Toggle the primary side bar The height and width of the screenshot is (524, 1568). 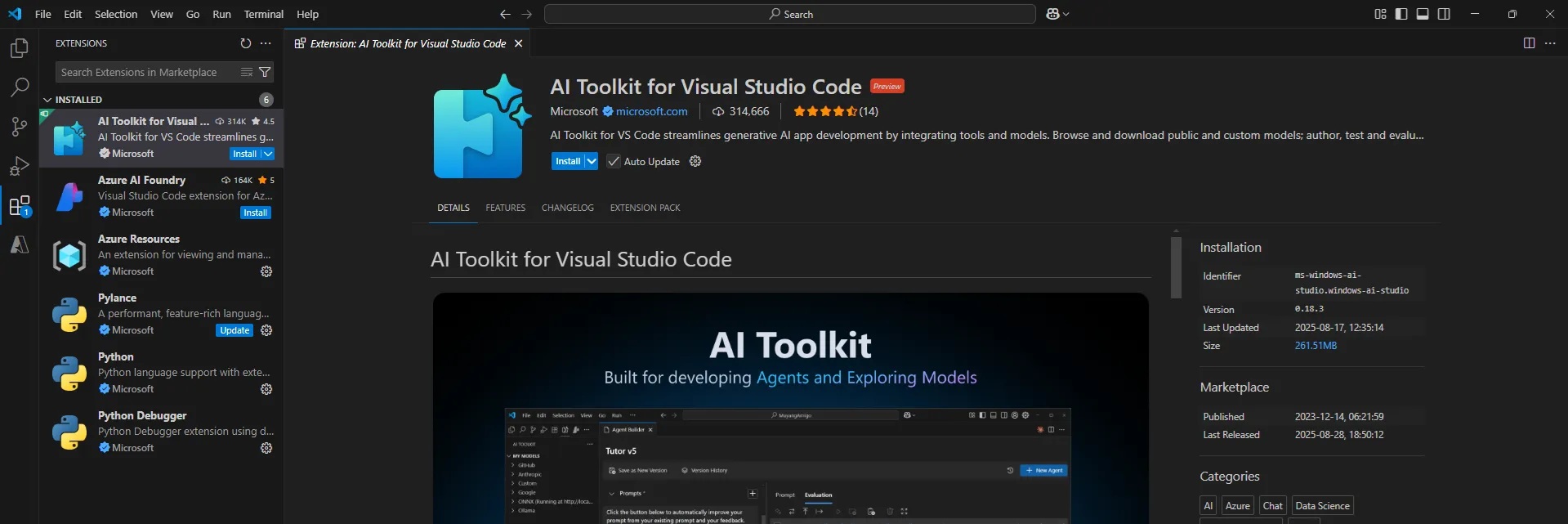(1401, 14)
